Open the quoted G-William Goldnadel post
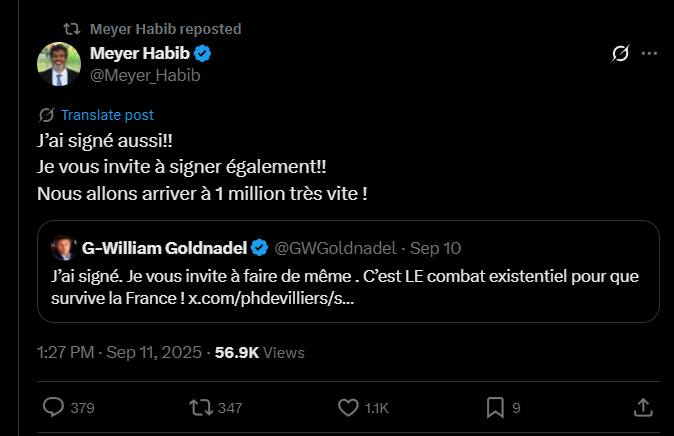The height and width of the screenshot is (436, 674). point(400,285)
